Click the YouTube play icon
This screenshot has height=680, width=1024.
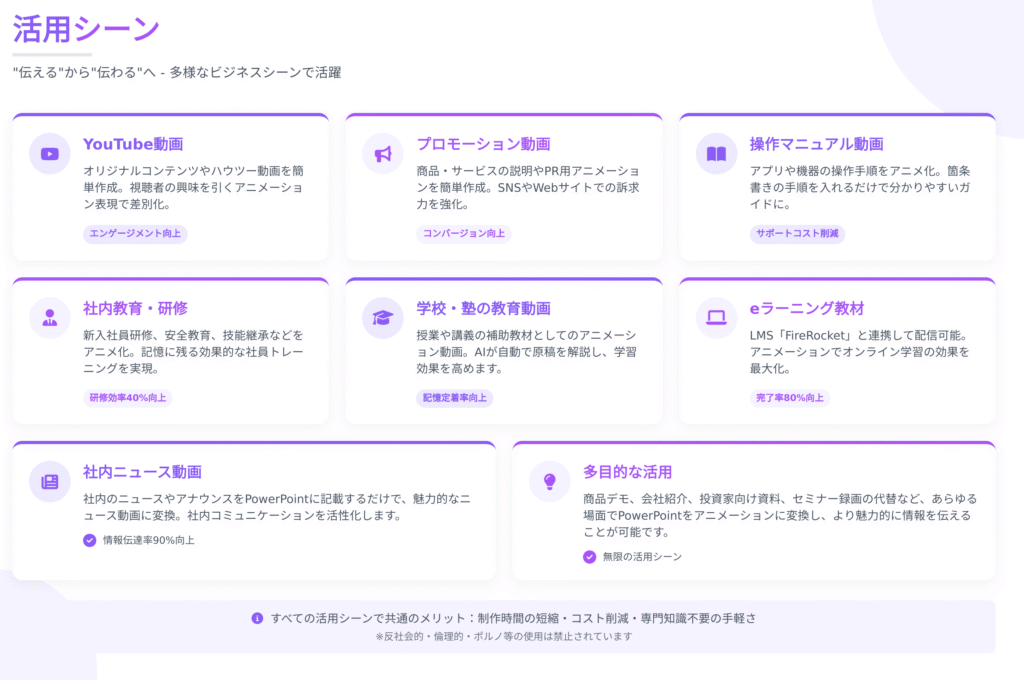click(x=50, y=154)
